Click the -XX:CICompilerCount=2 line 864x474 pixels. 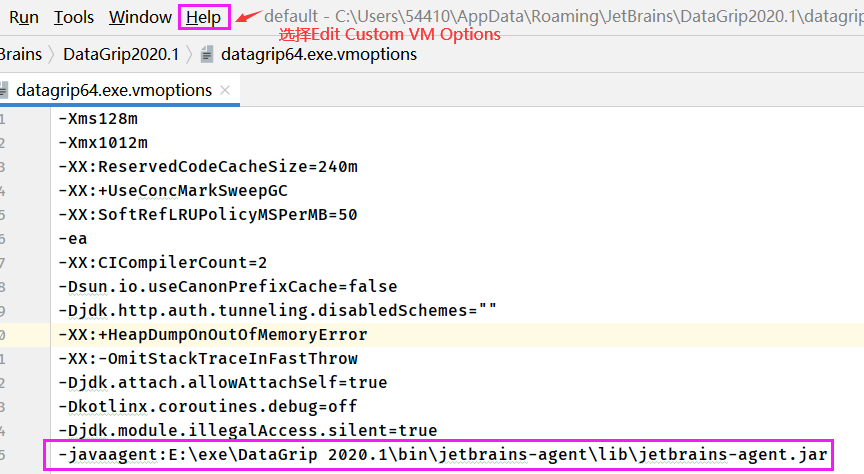[163, 262]
